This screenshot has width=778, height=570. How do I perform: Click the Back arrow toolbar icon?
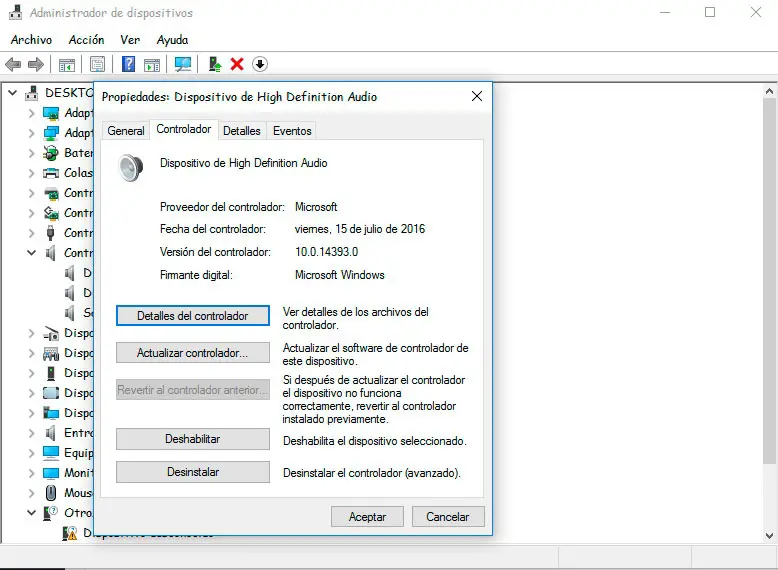(x=13, y=64)
